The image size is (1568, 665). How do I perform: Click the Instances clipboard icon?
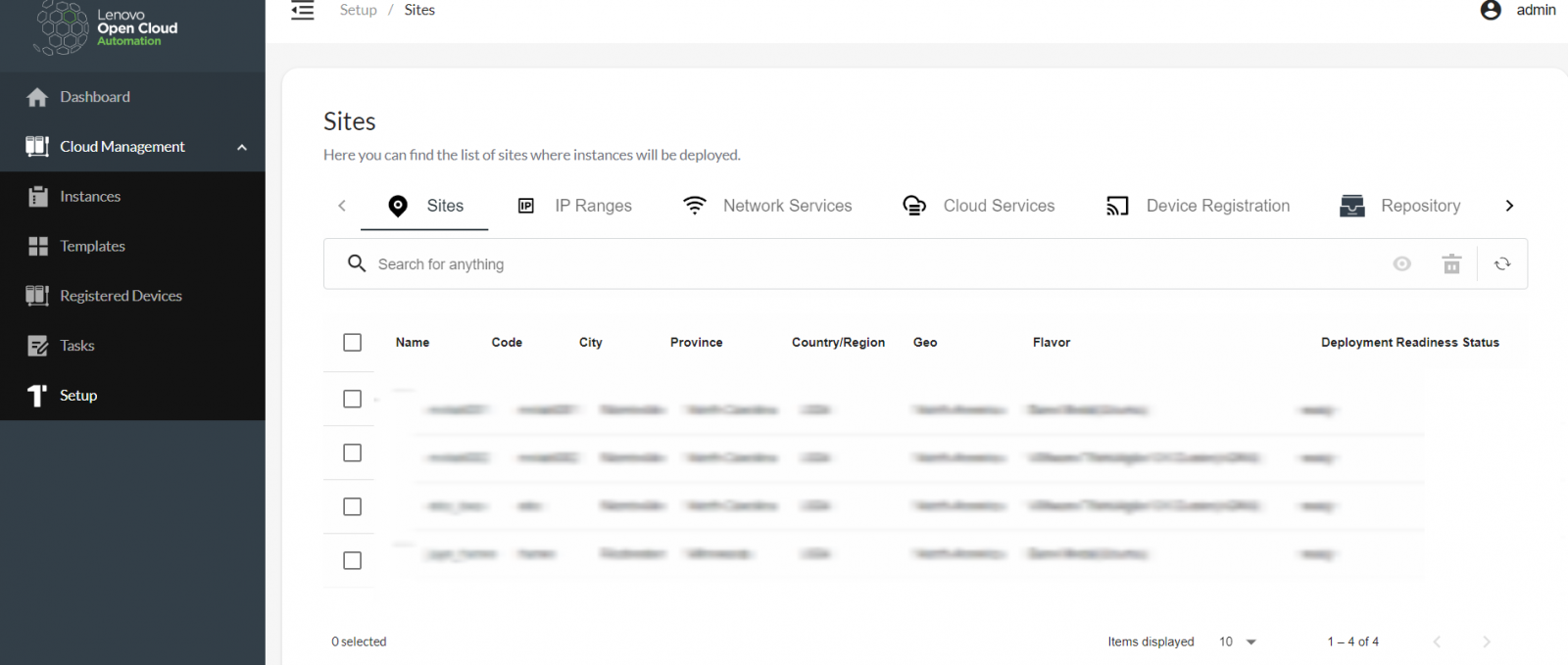(x=38, y=197)
